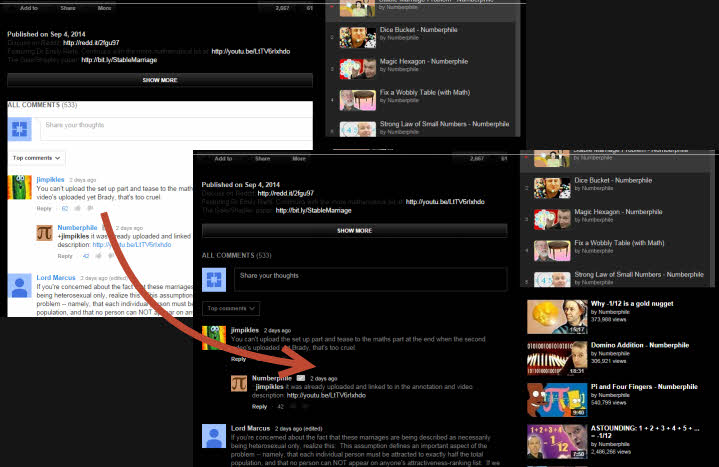Open ASTOUNDING 1+2+3+4+5 video thumbnail
The height and width of the screenshot is (467, 719).
click(557, 441)
